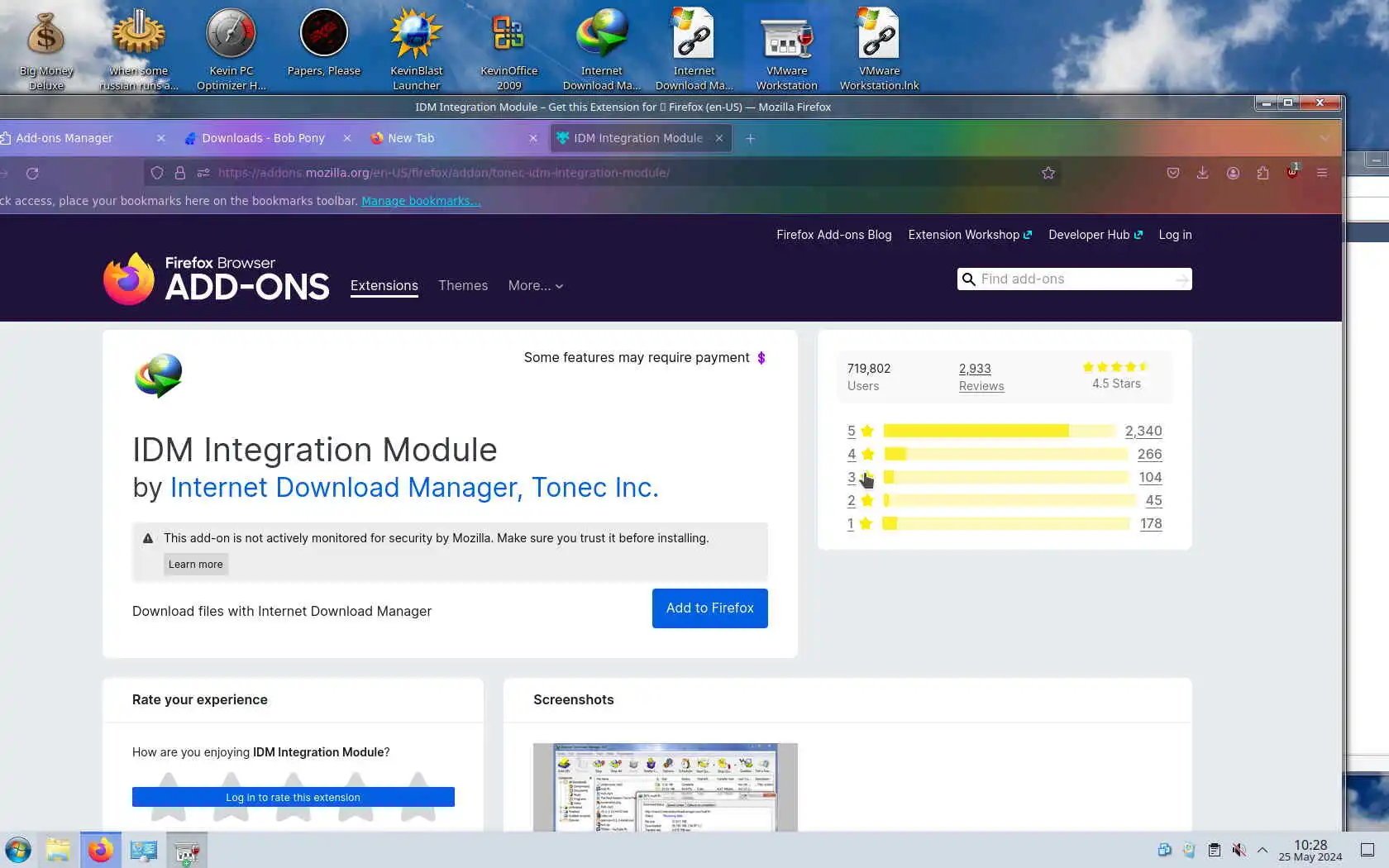The height and width of the screenshot is (868, 1389).
Task: Open the clipboard tray icon
Action: (x=1214, y=850)
